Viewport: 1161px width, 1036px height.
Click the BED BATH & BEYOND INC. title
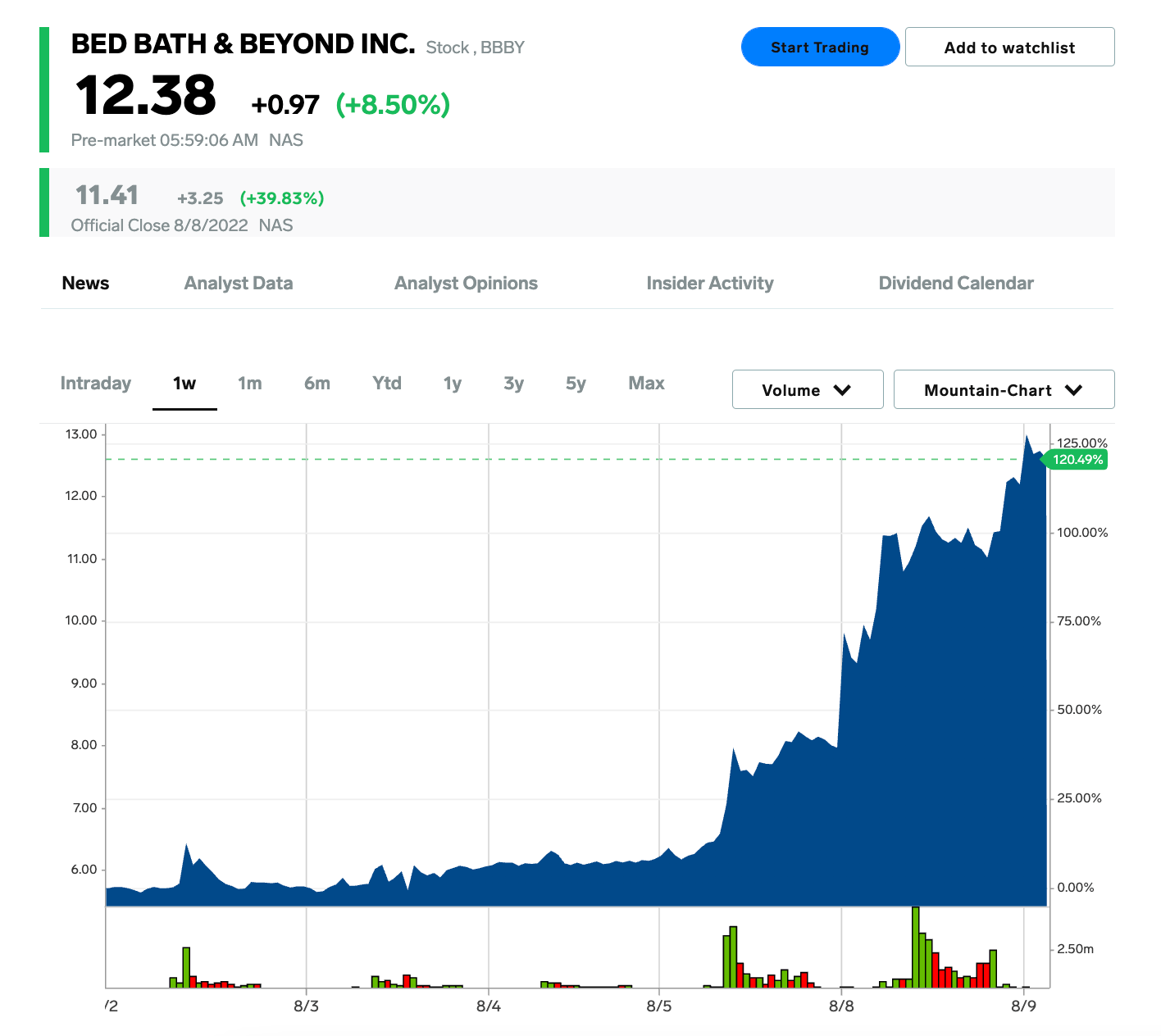pos(243,44)
